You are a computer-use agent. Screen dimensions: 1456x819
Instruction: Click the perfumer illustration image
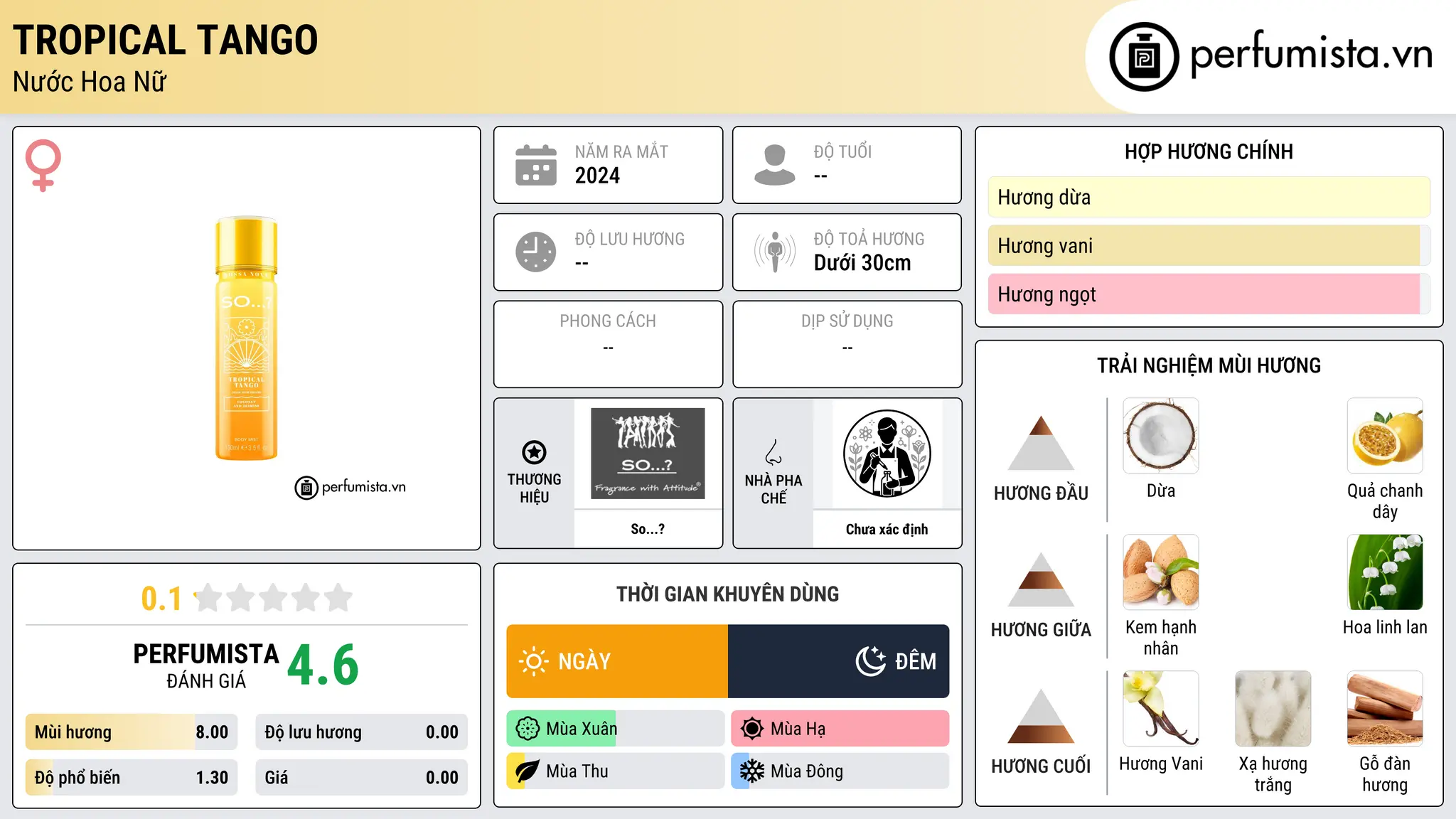click(887, 454)
